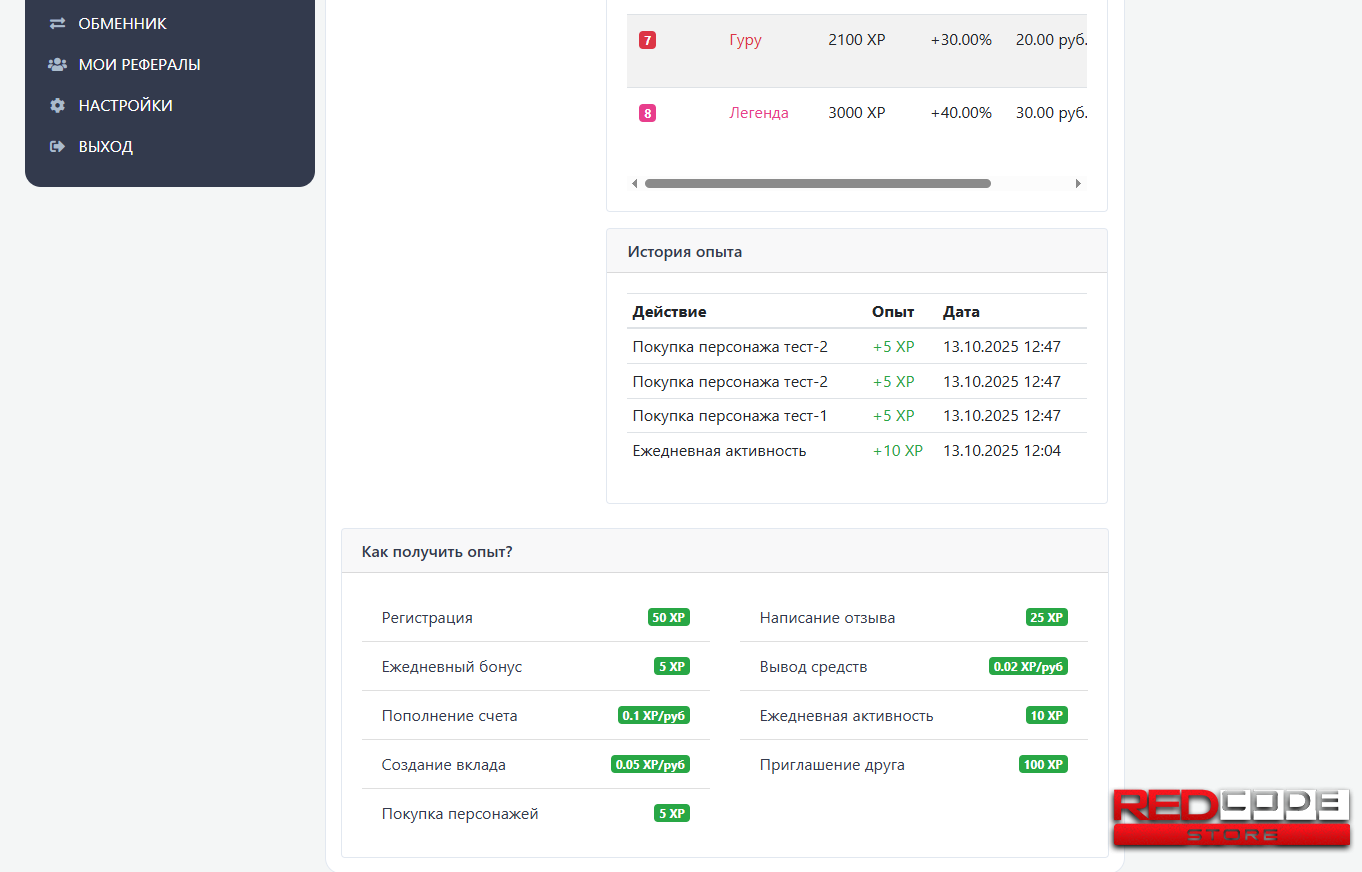Click the REDCODE Store logo
This screenshot has height=872, width=1362.
pyautogui.click(x=1230, y=818)
